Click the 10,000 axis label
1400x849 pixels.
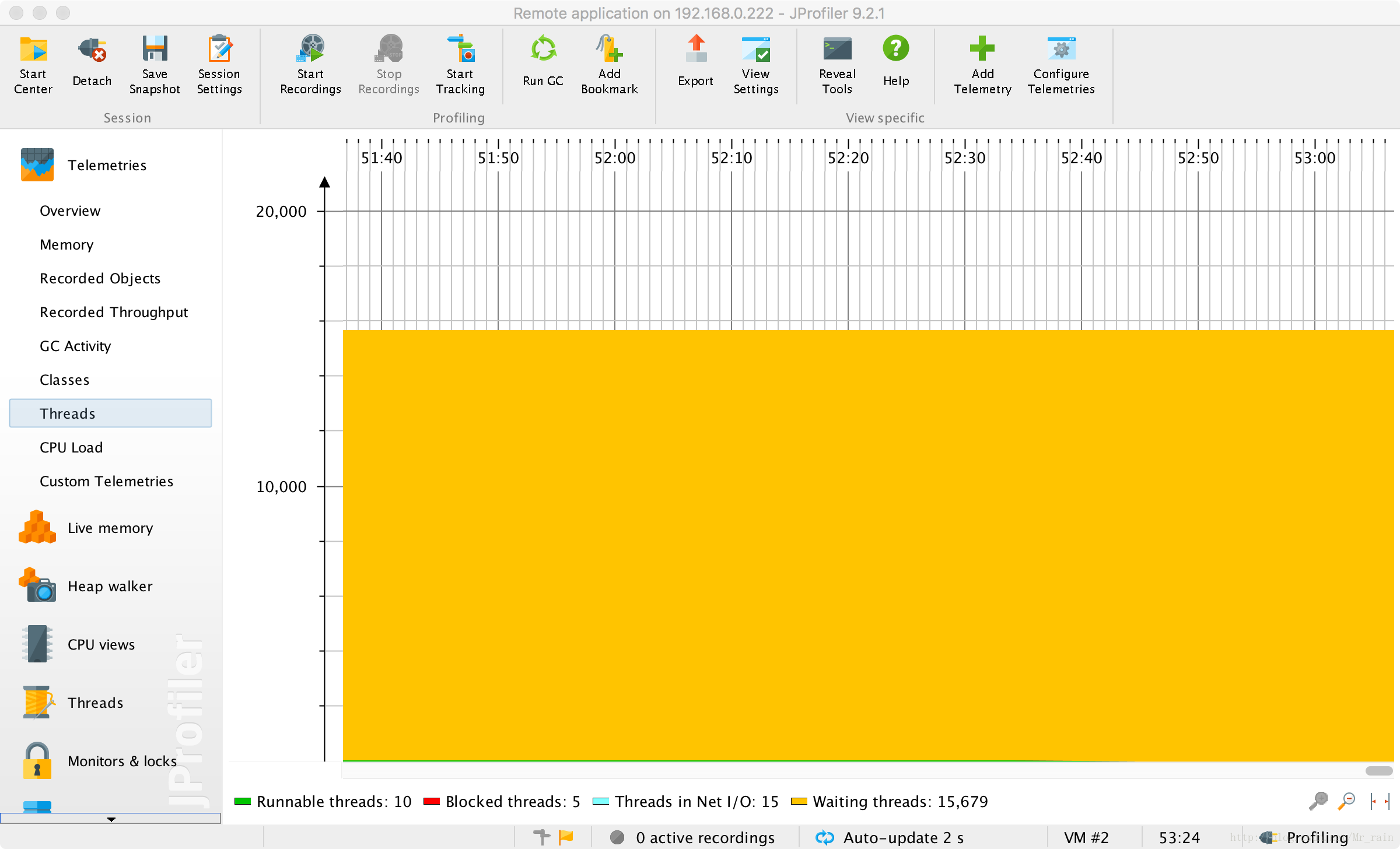[x=281, y=486]
